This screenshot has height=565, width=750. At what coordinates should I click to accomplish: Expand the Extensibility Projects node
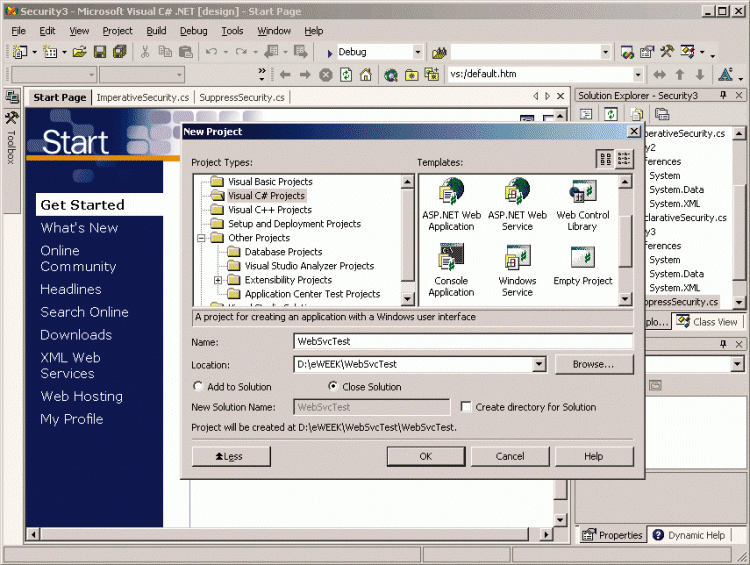(218, 280)
